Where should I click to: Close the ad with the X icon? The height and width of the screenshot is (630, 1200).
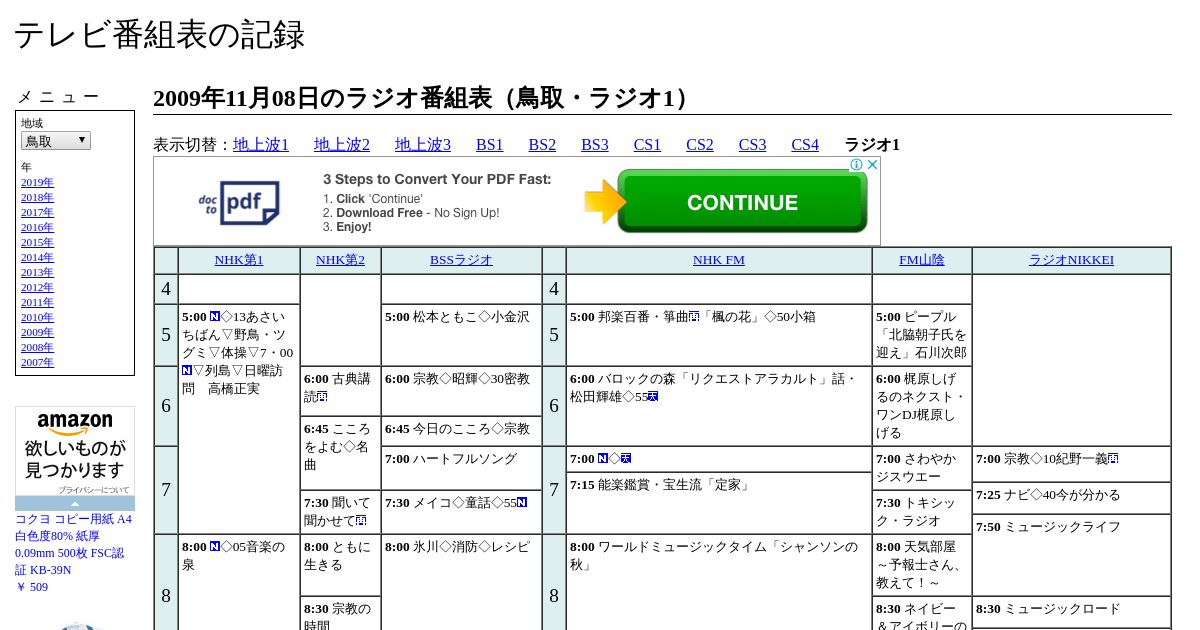point(872,165)
